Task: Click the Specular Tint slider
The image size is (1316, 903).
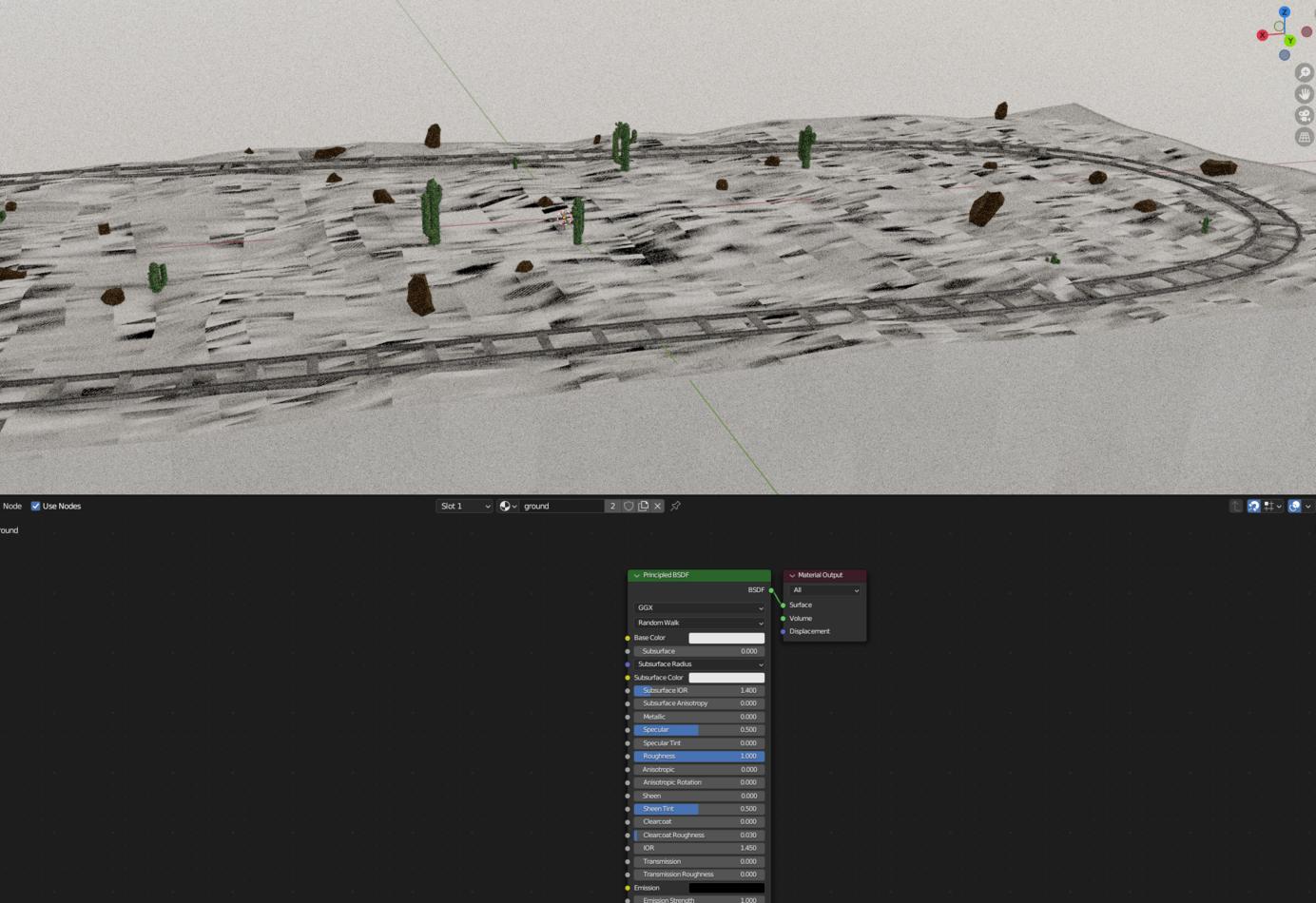Action: pos(700,743)
